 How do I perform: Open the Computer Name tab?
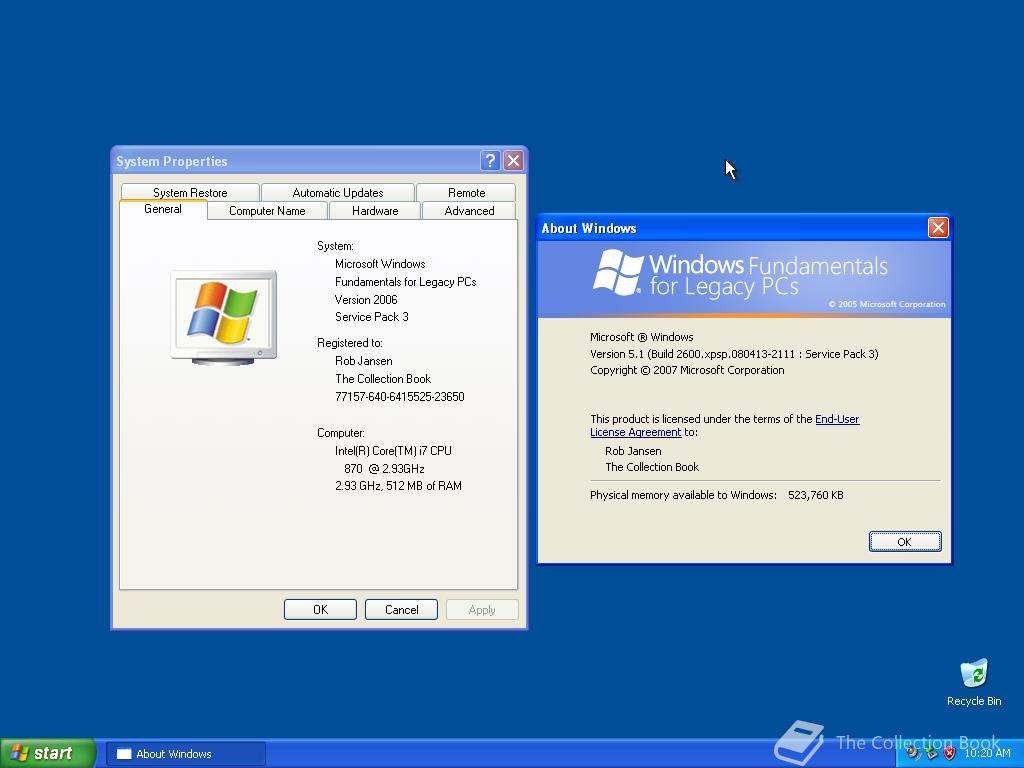[267, 211]
